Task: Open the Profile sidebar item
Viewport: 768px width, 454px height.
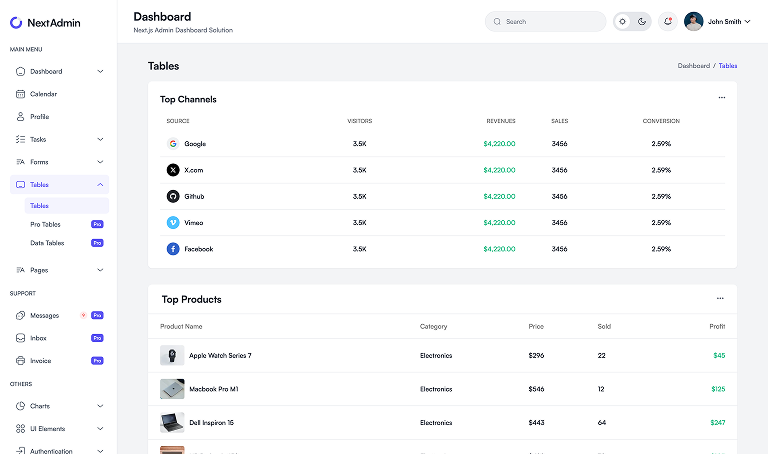Action: click(40, 117)
